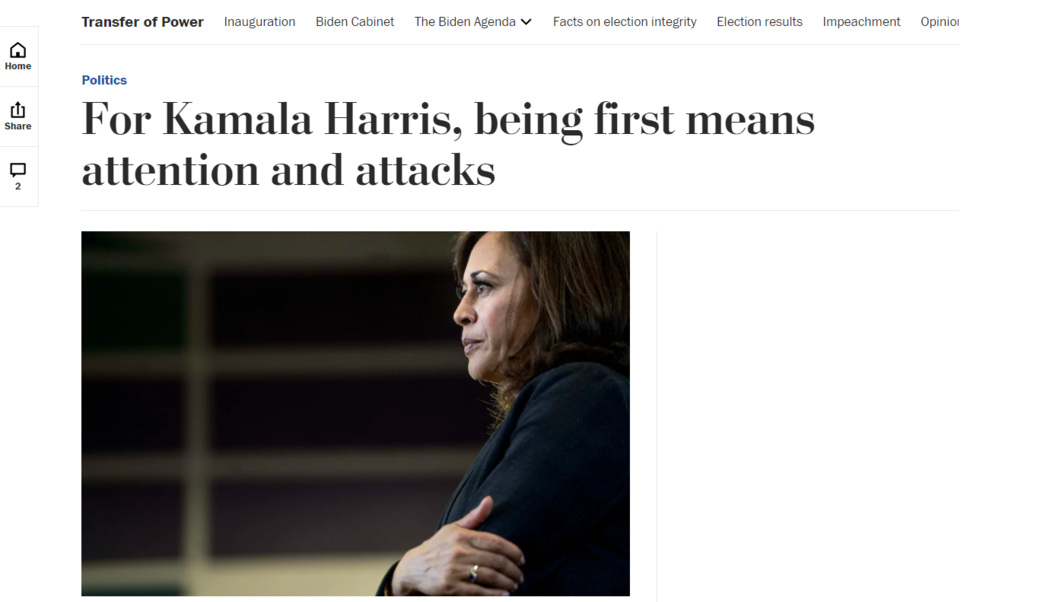Image resolution: width=1040 pixels, height=602 pixels.
Task: Open the Politics section link
Action: point(104,80)
